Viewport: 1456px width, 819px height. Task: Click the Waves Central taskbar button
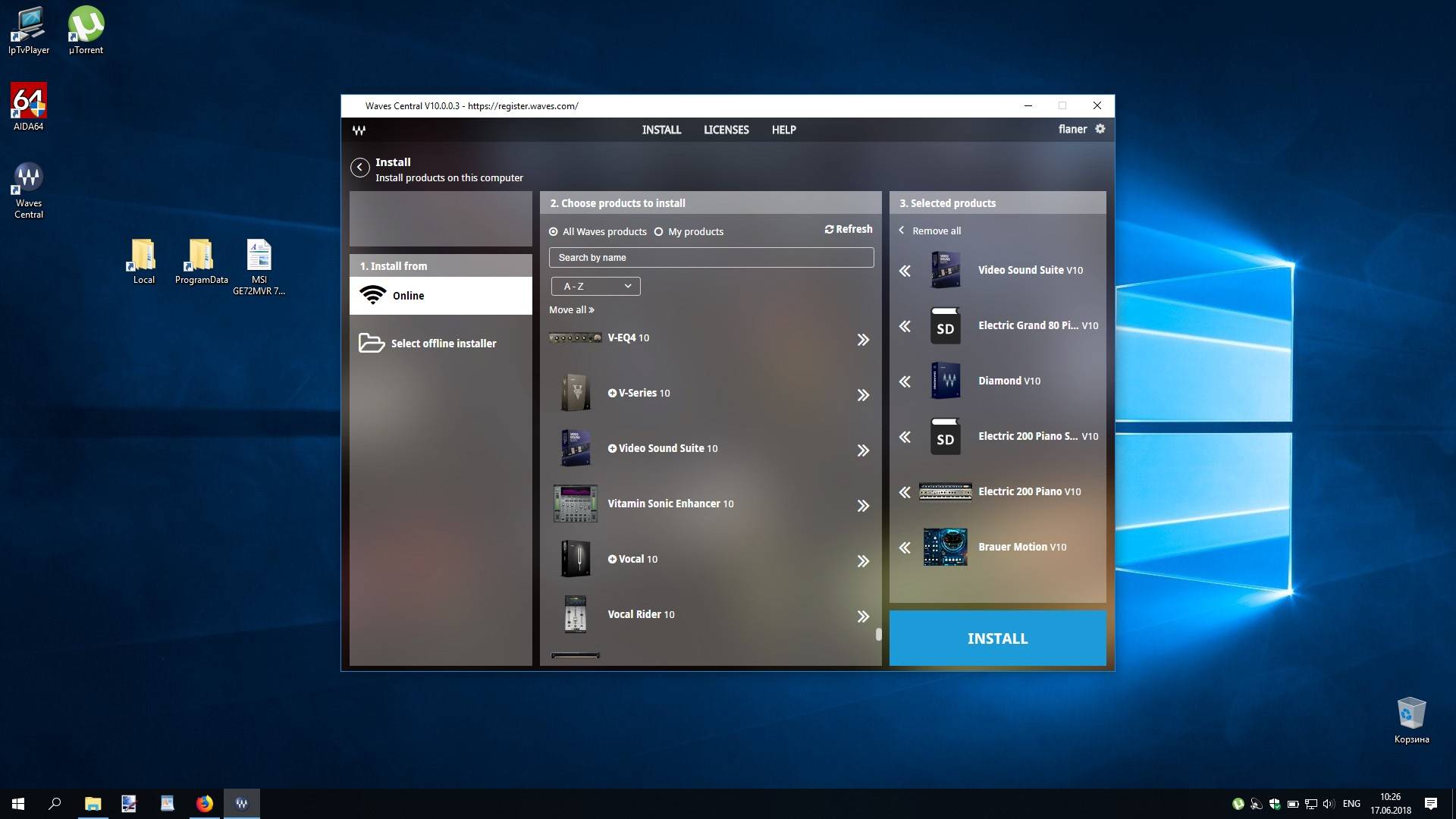242,804
